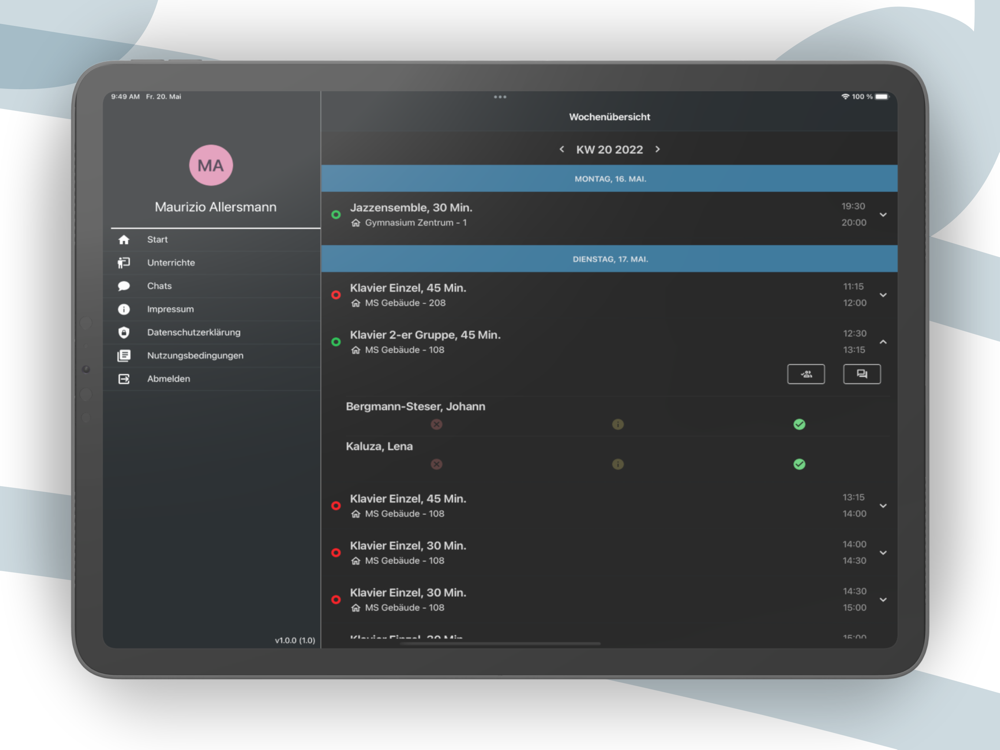Tap the three dots at the top center
Screen dimensions: 1000x750
point(500,97)
